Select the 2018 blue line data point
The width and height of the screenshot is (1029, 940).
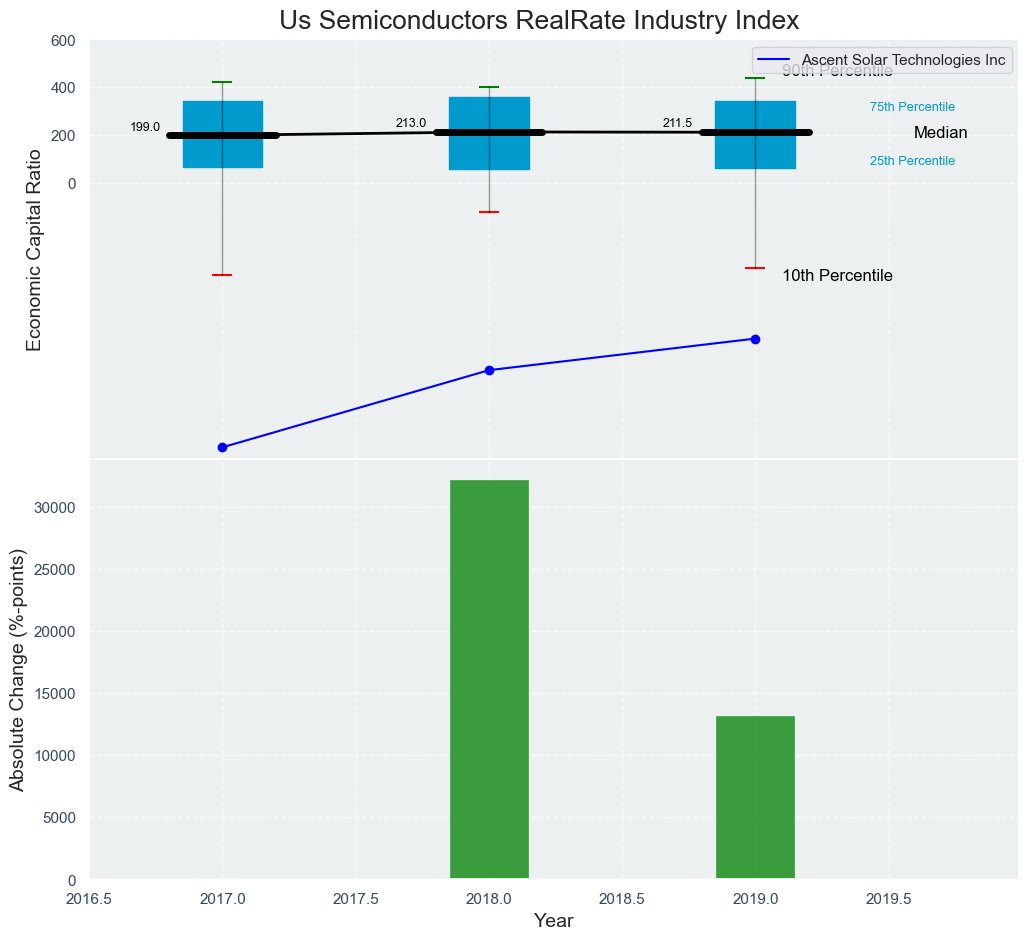click(x=489, y=370)
